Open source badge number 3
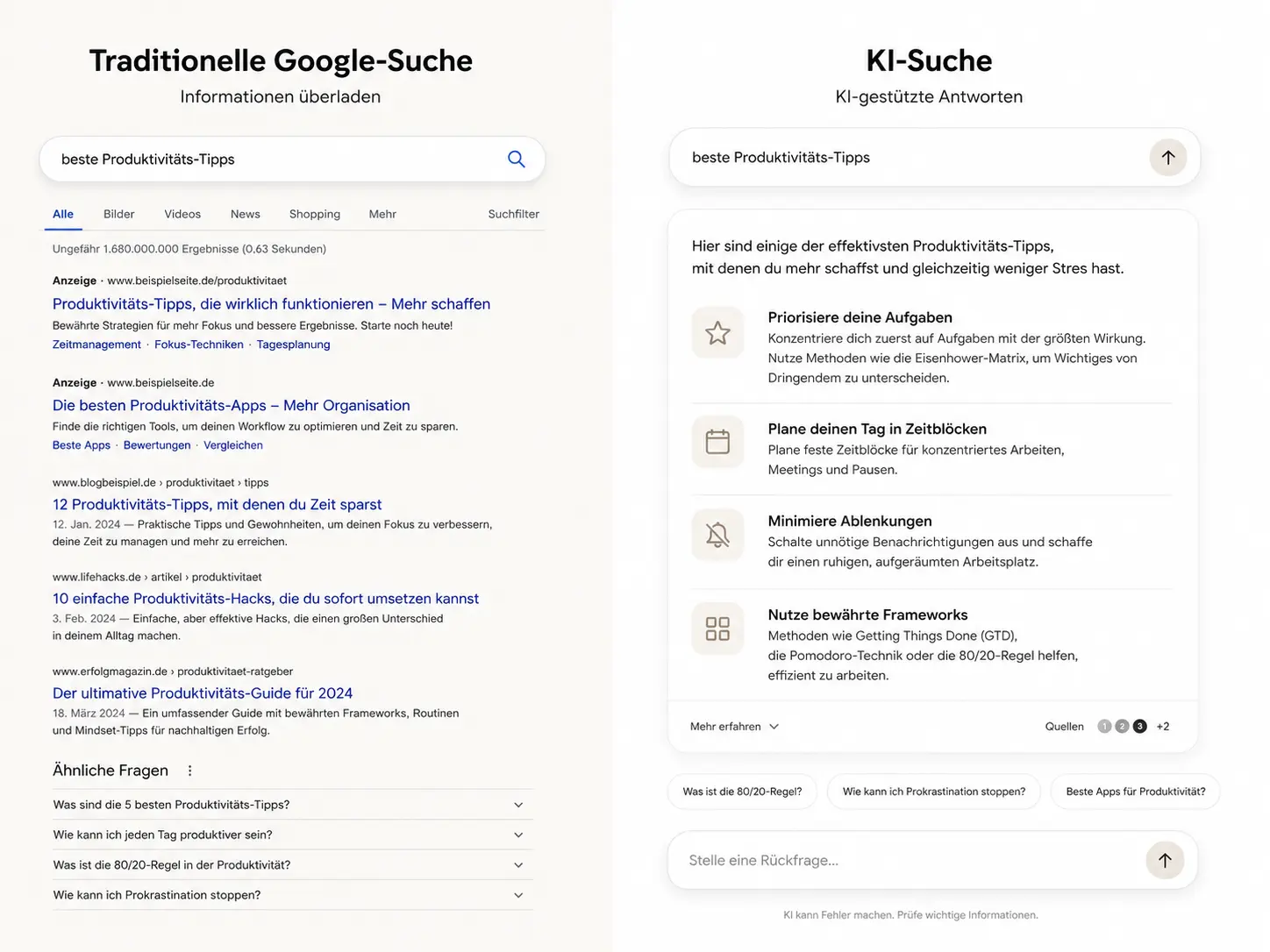The height and width of the screenshot is (952, 1270). pyautogui.click(x=1139, y=726)
